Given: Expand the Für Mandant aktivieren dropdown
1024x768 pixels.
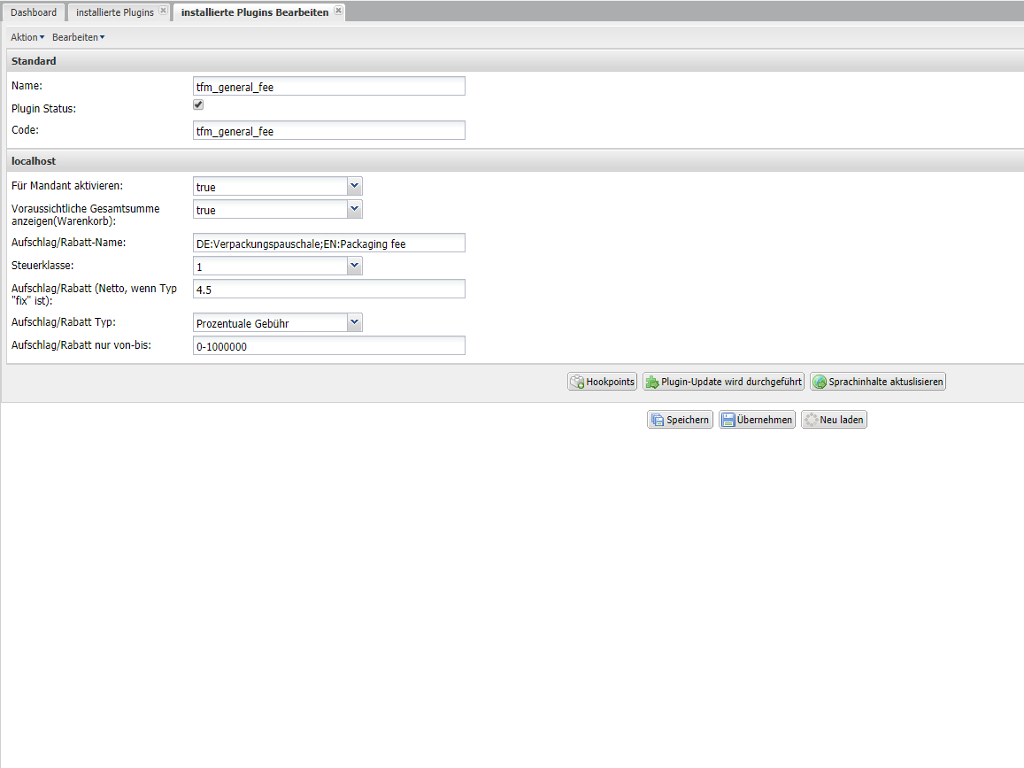Looking at the screenshot, I should pyautogui.click(x=354, y=186).
